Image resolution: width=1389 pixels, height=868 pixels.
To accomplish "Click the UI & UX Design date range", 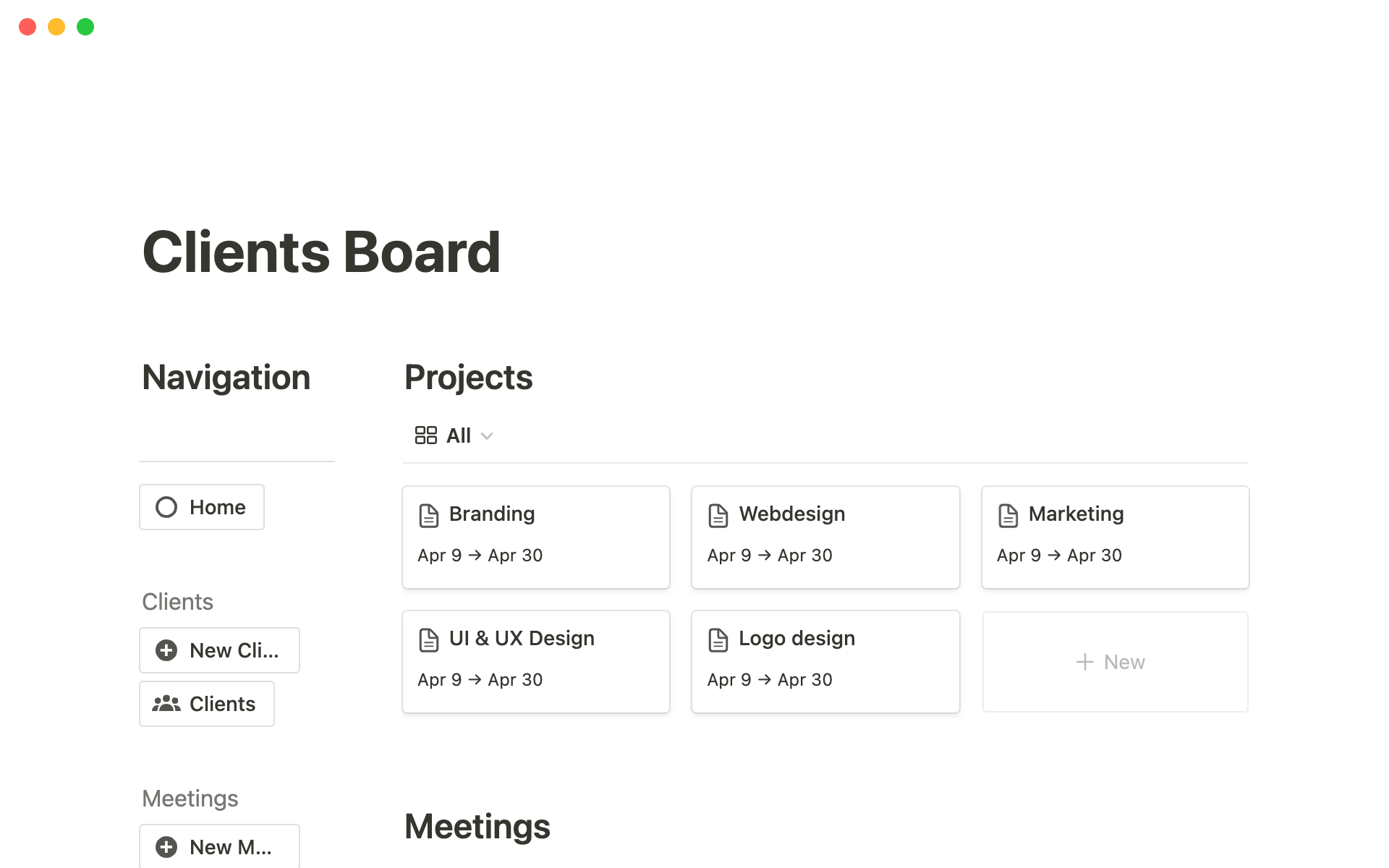I will click(x=480, y=680).
